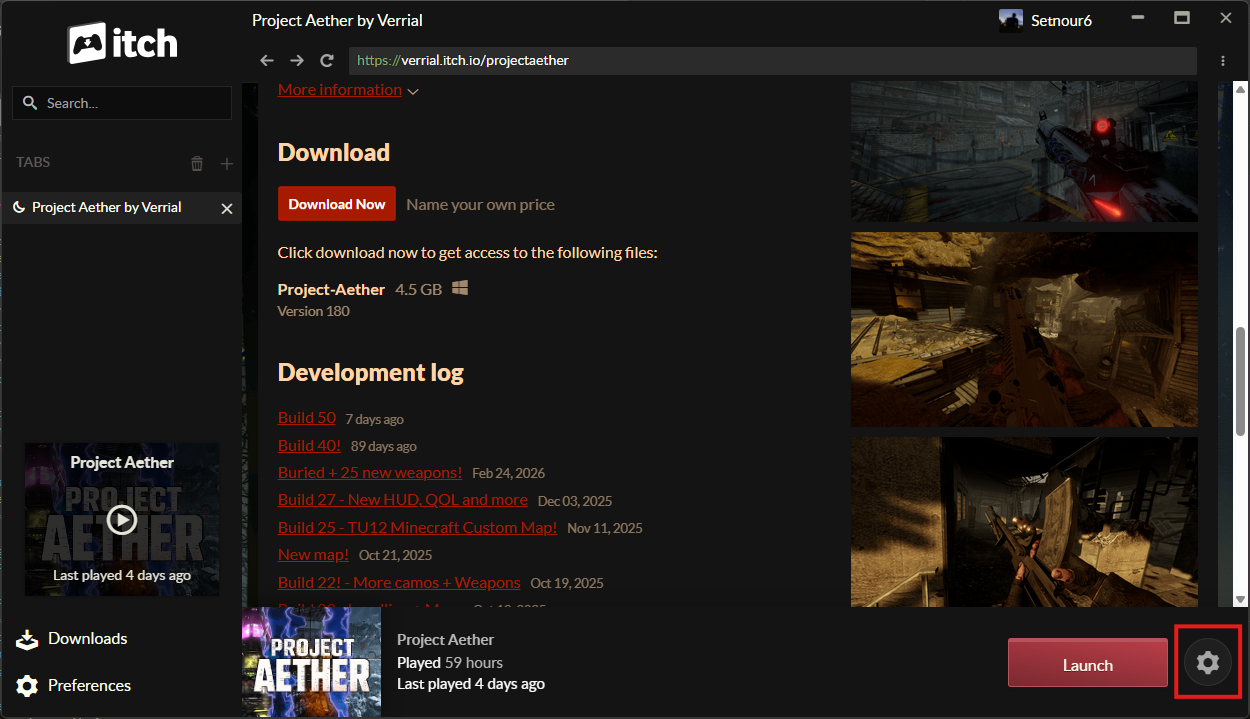Screen dimensions: 1250x719
Task: Launch Project Aether
Action: coord(1088,664)
